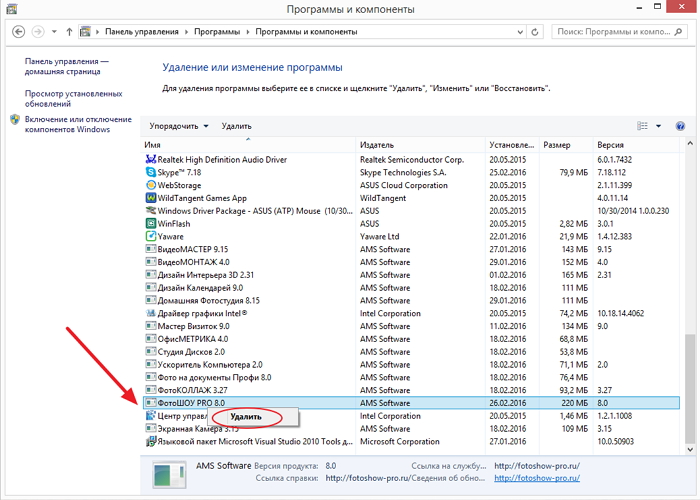Select ОфисМЕТРИКА 4.0 entry
This screenshot has width=700, height=500.
point(411,339)
